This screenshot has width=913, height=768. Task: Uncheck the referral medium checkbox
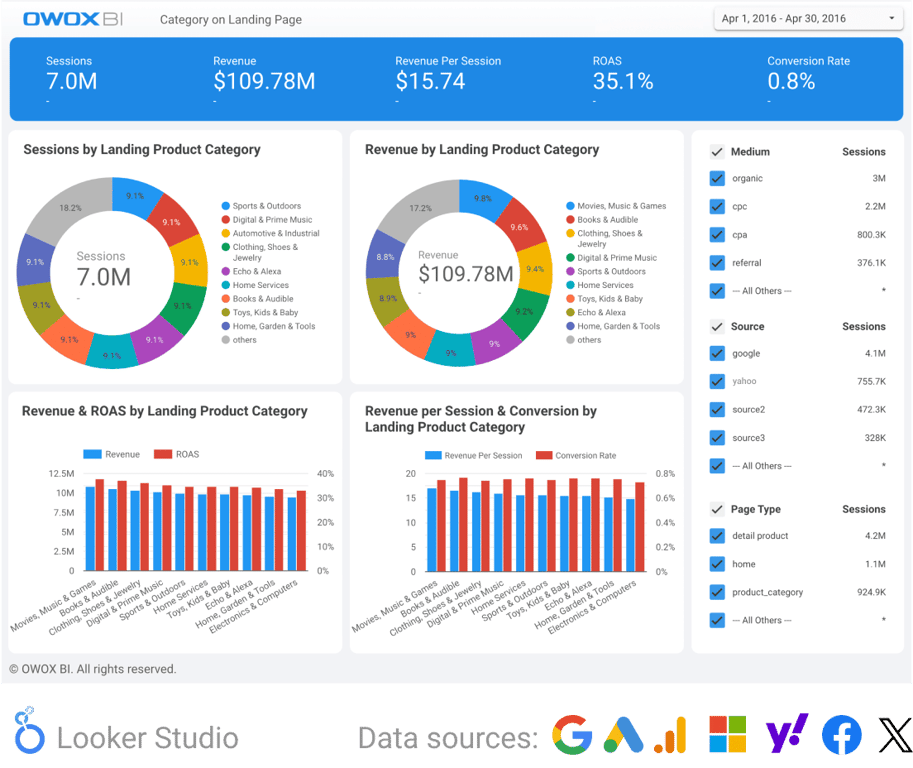click(717, 263)
